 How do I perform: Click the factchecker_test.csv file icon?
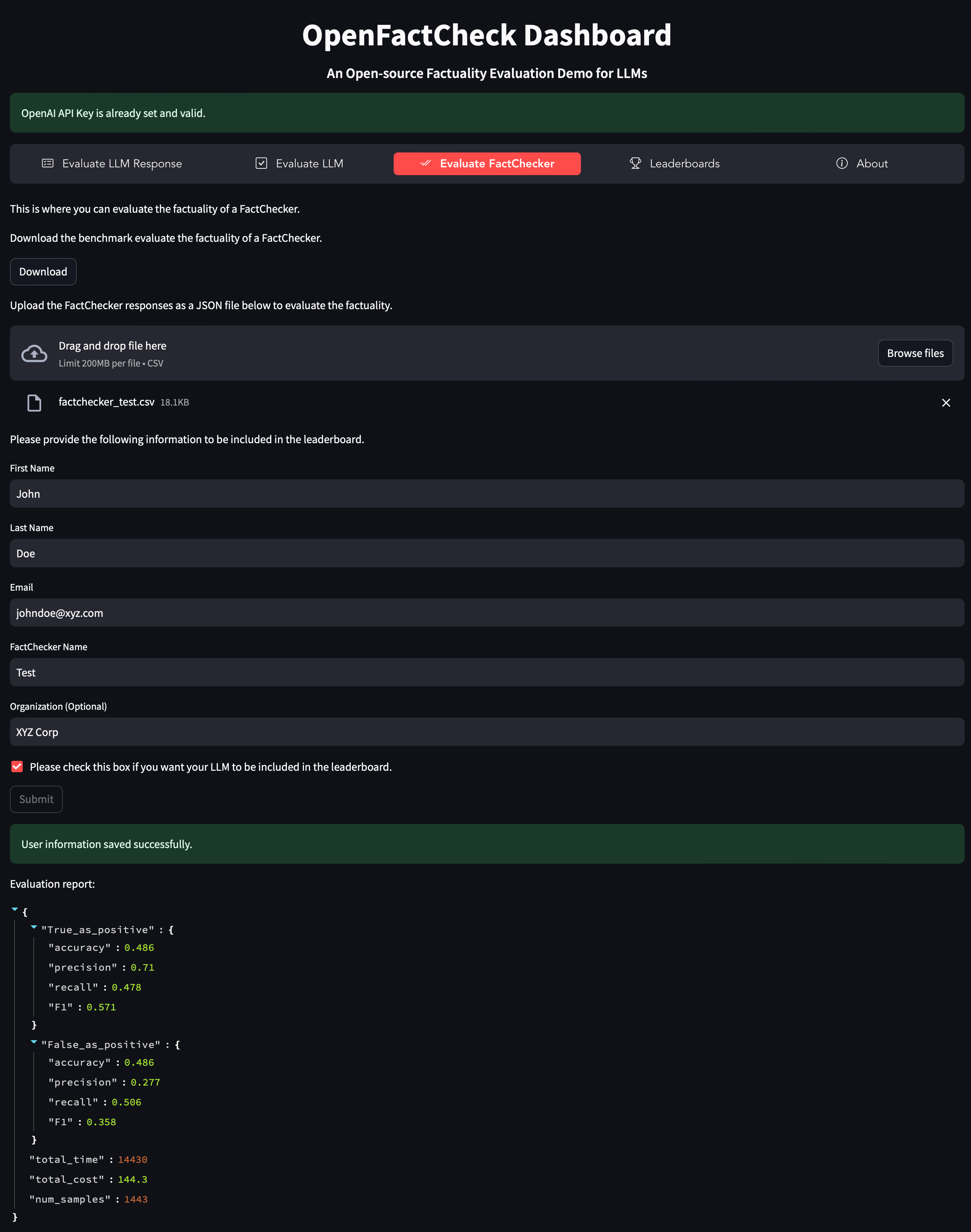[x=34, y=403]
